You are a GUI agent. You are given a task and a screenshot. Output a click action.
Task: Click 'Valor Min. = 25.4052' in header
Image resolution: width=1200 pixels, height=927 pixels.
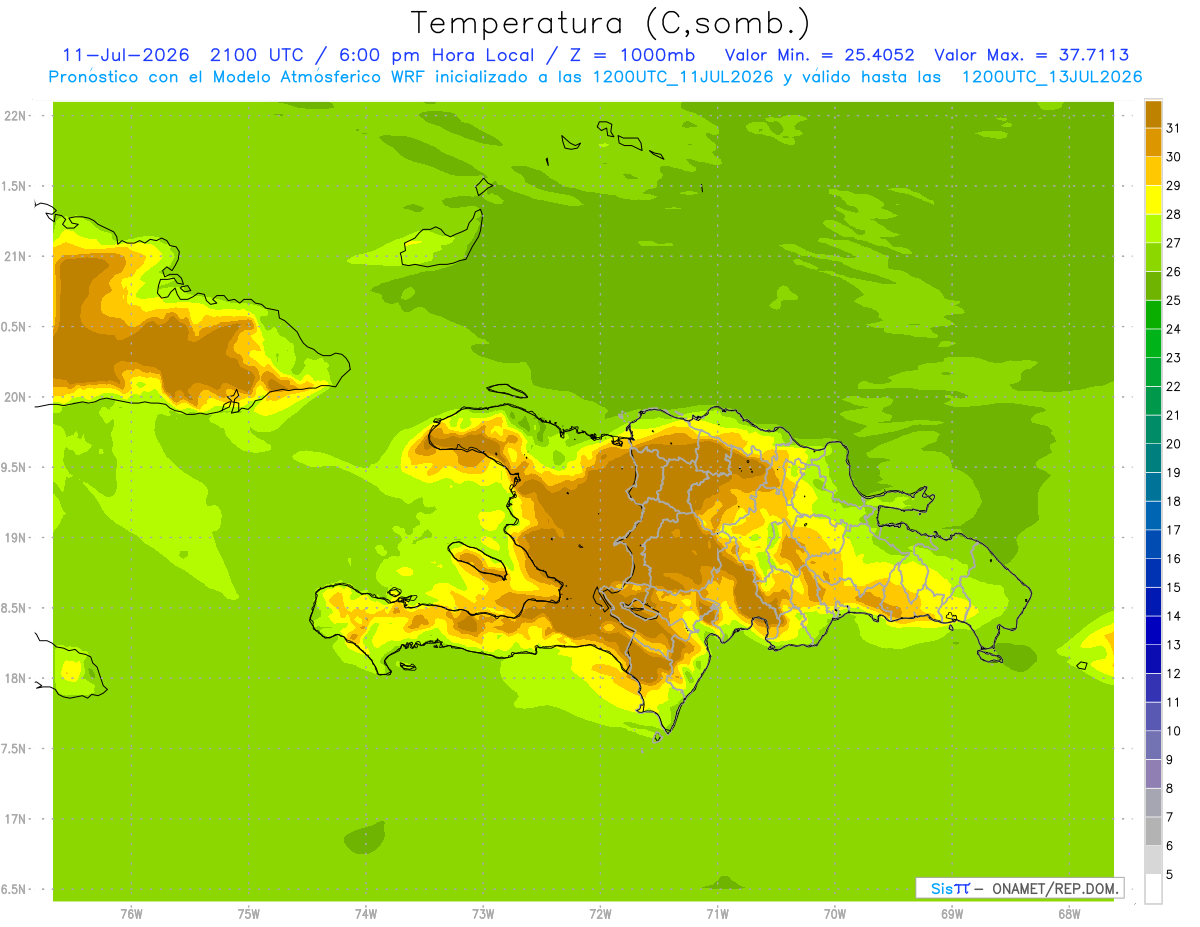[820, 55]
